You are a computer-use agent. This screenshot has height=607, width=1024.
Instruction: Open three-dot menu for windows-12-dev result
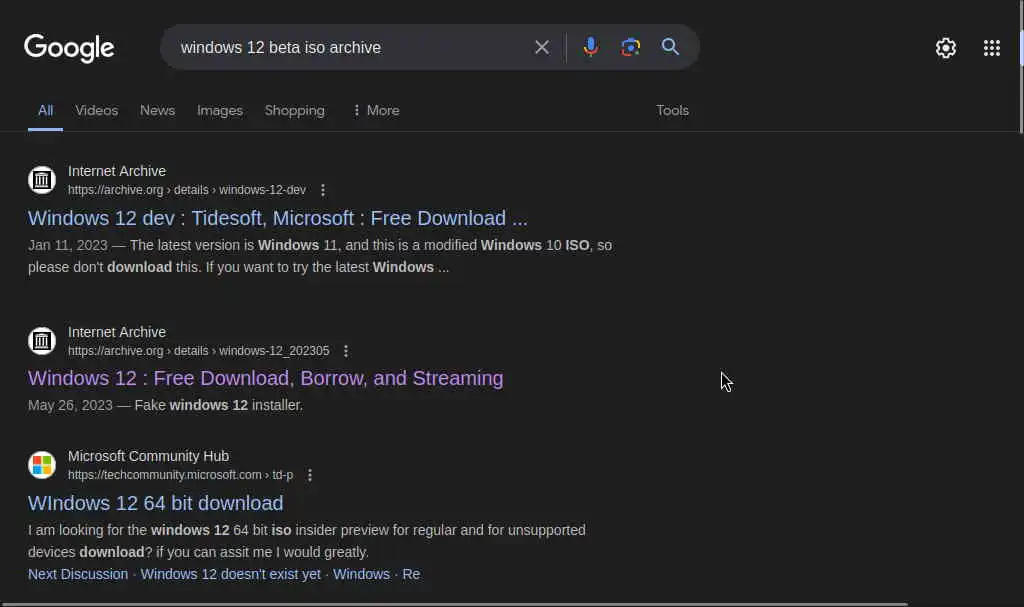[x=323, y=190]
